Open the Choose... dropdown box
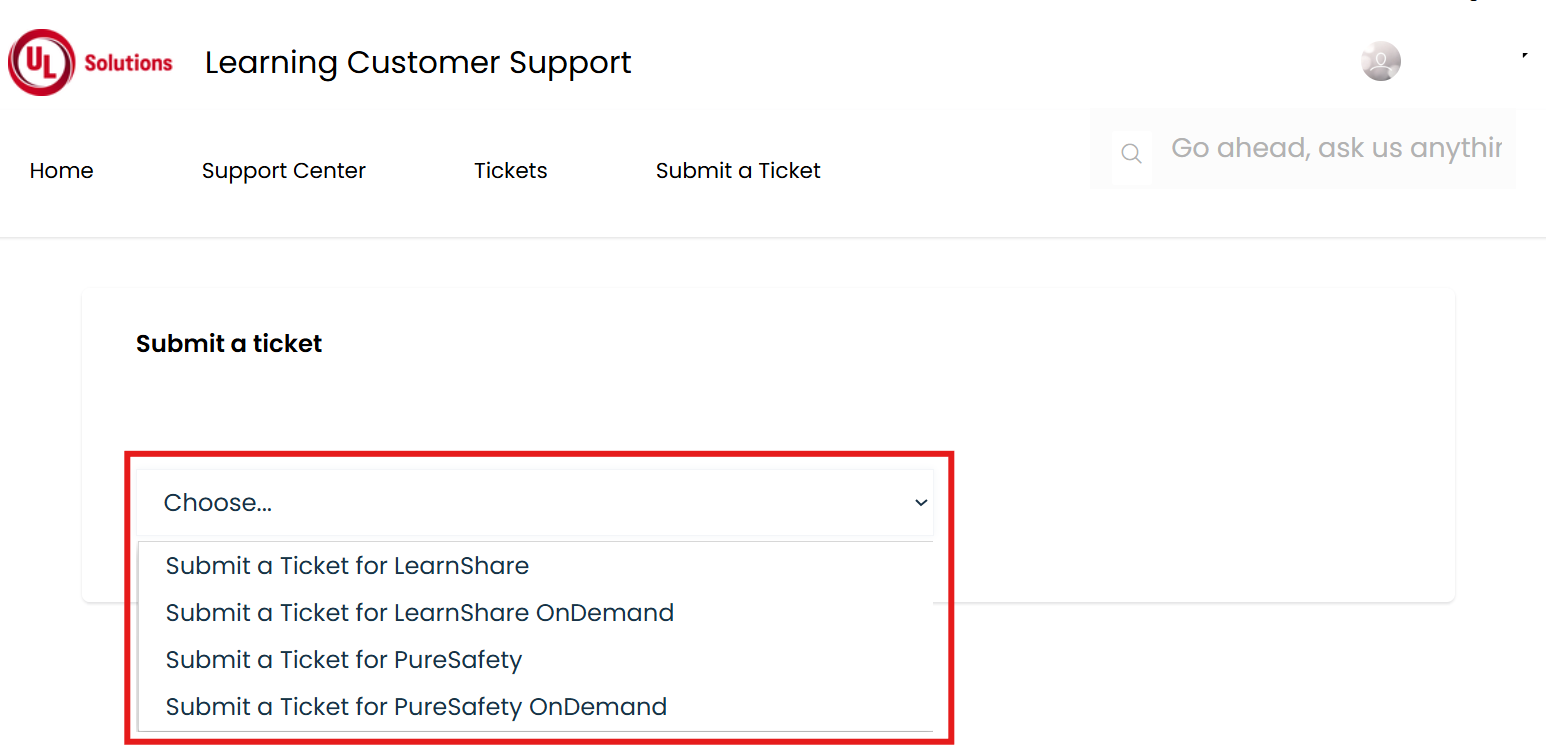The height and width of the screenshot is (745, 1546). [536, 502]
